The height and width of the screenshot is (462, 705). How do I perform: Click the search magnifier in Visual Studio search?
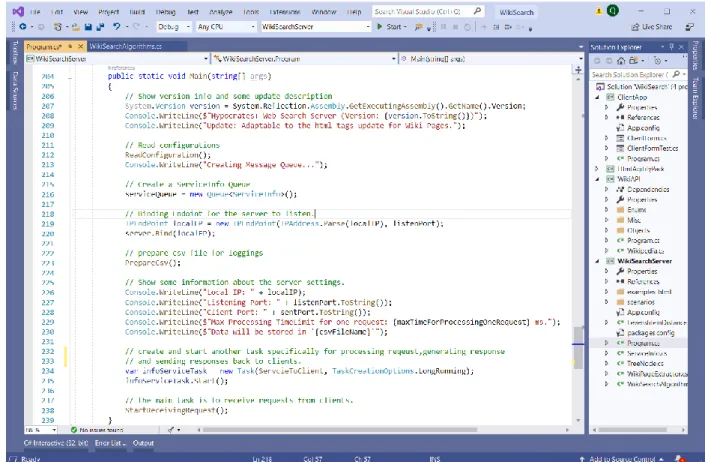point(477,11)
